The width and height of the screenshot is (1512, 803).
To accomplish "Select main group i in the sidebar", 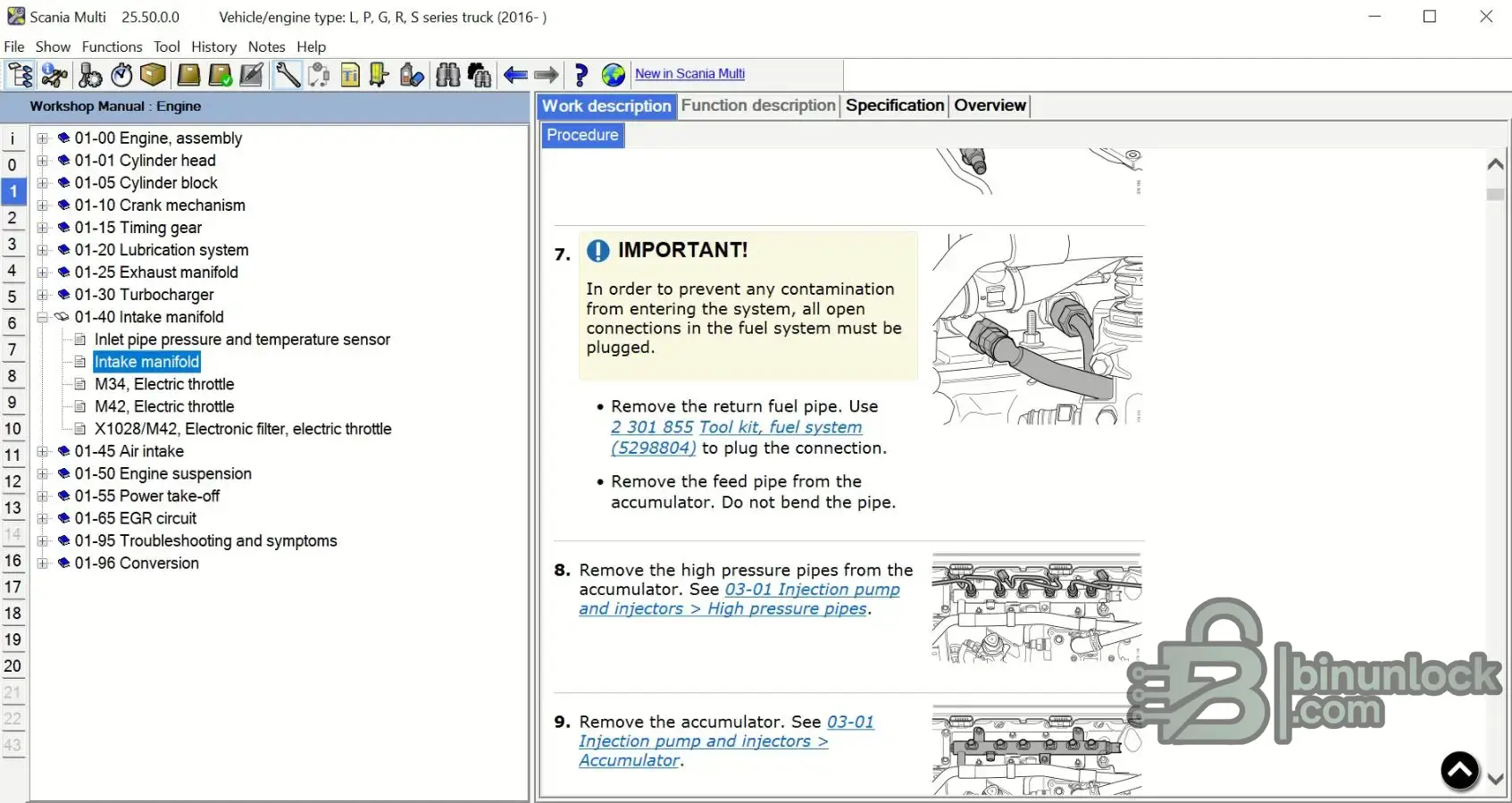I will [13, 138].
